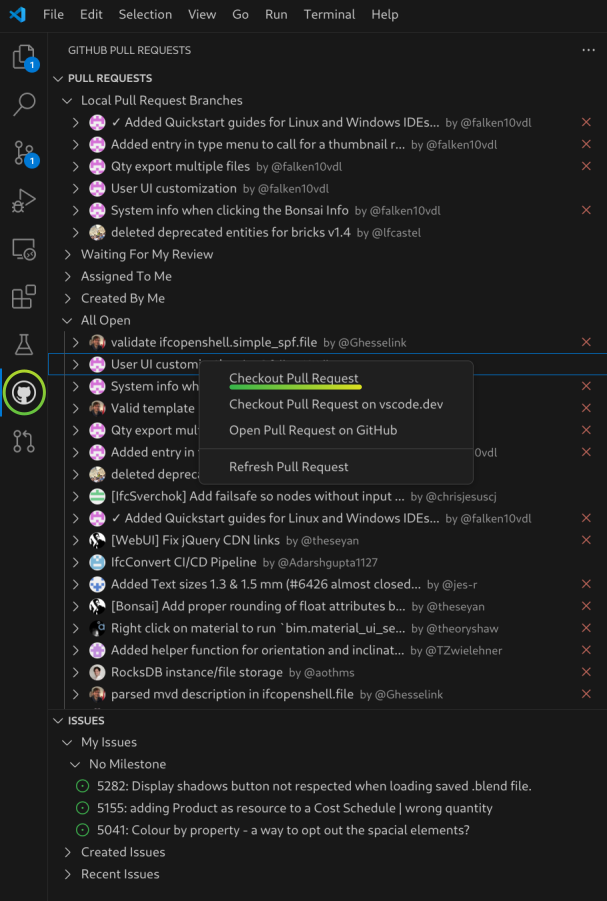
Task: Expand the Created Issues group
Action: coord(67,852)
